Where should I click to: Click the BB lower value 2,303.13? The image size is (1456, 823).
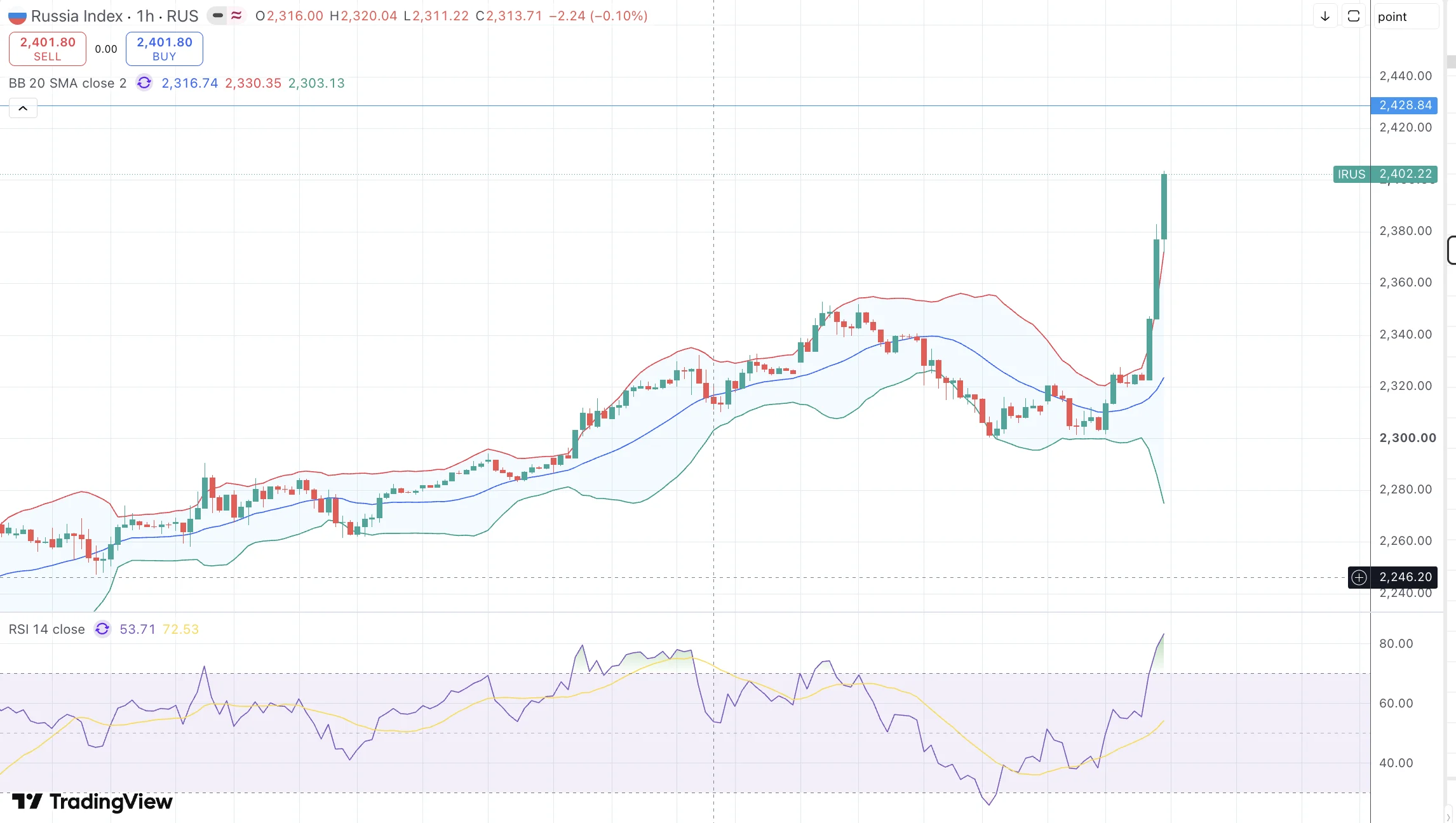[x=316, y=83]
